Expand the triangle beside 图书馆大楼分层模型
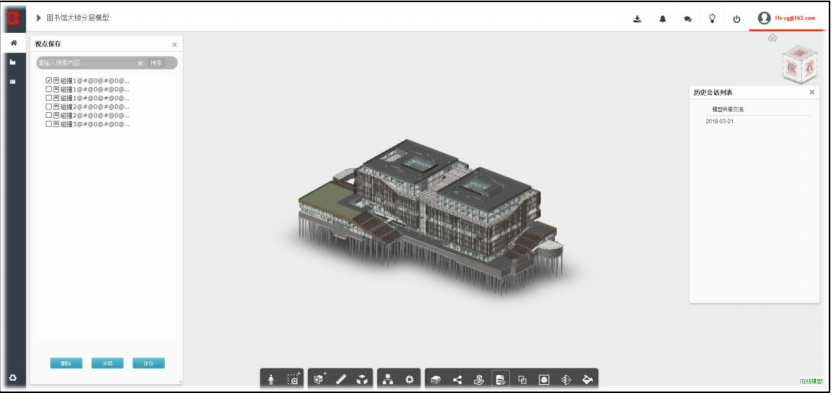This screenshot has width=832, height=396. click(39, 18)
